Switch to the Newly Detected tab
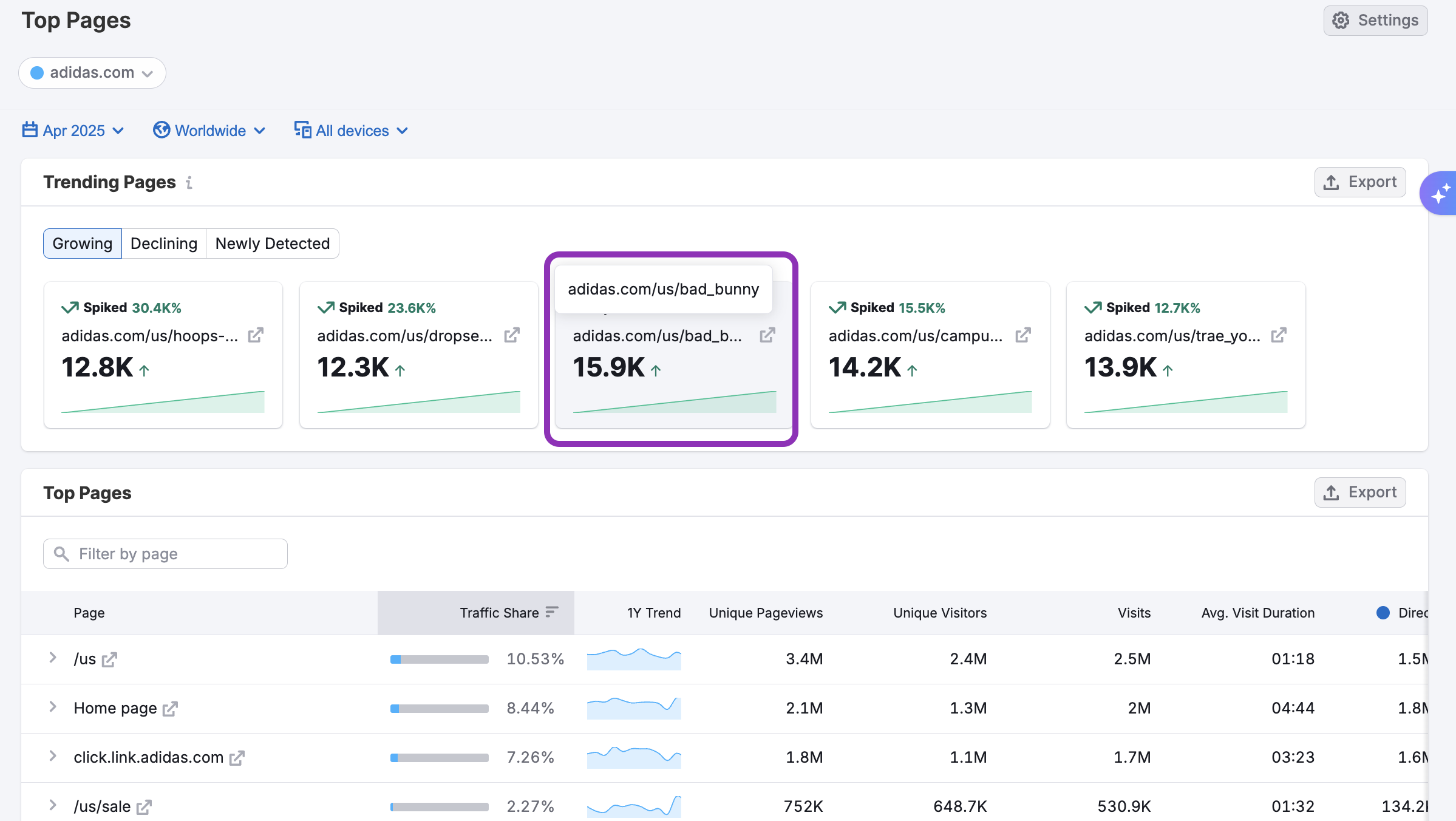The image size is (1456, 821). click(x=273, y=244)
